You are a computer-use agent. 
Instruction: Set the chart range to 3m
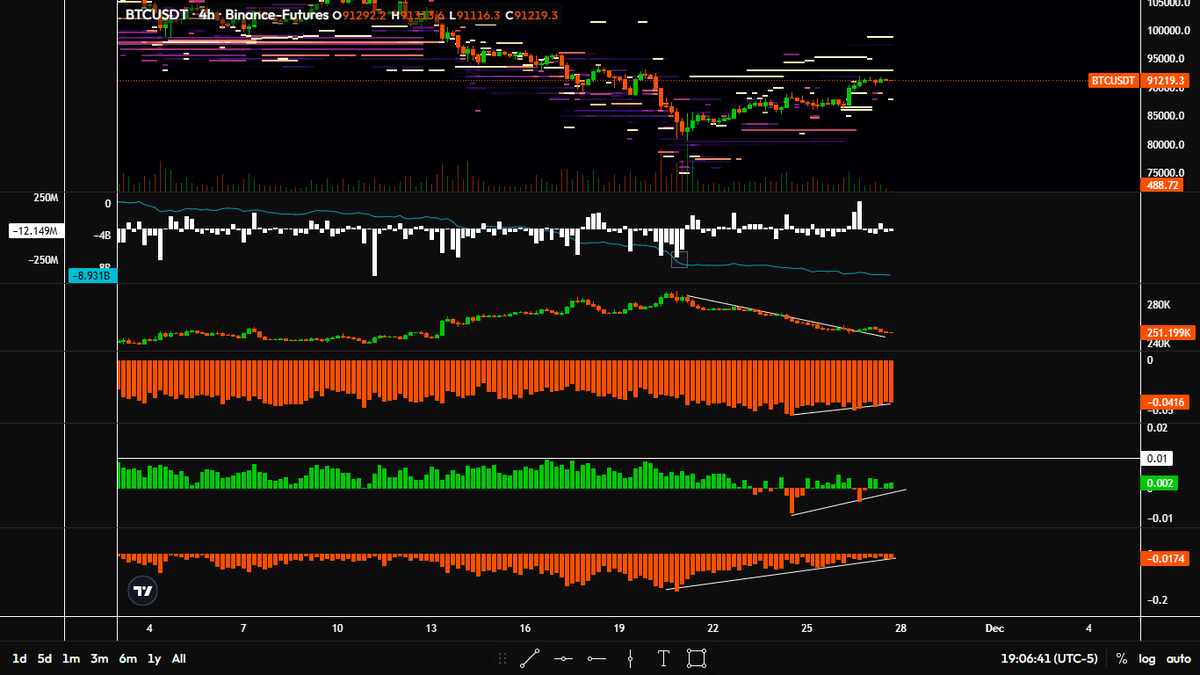tap(99, 659)
